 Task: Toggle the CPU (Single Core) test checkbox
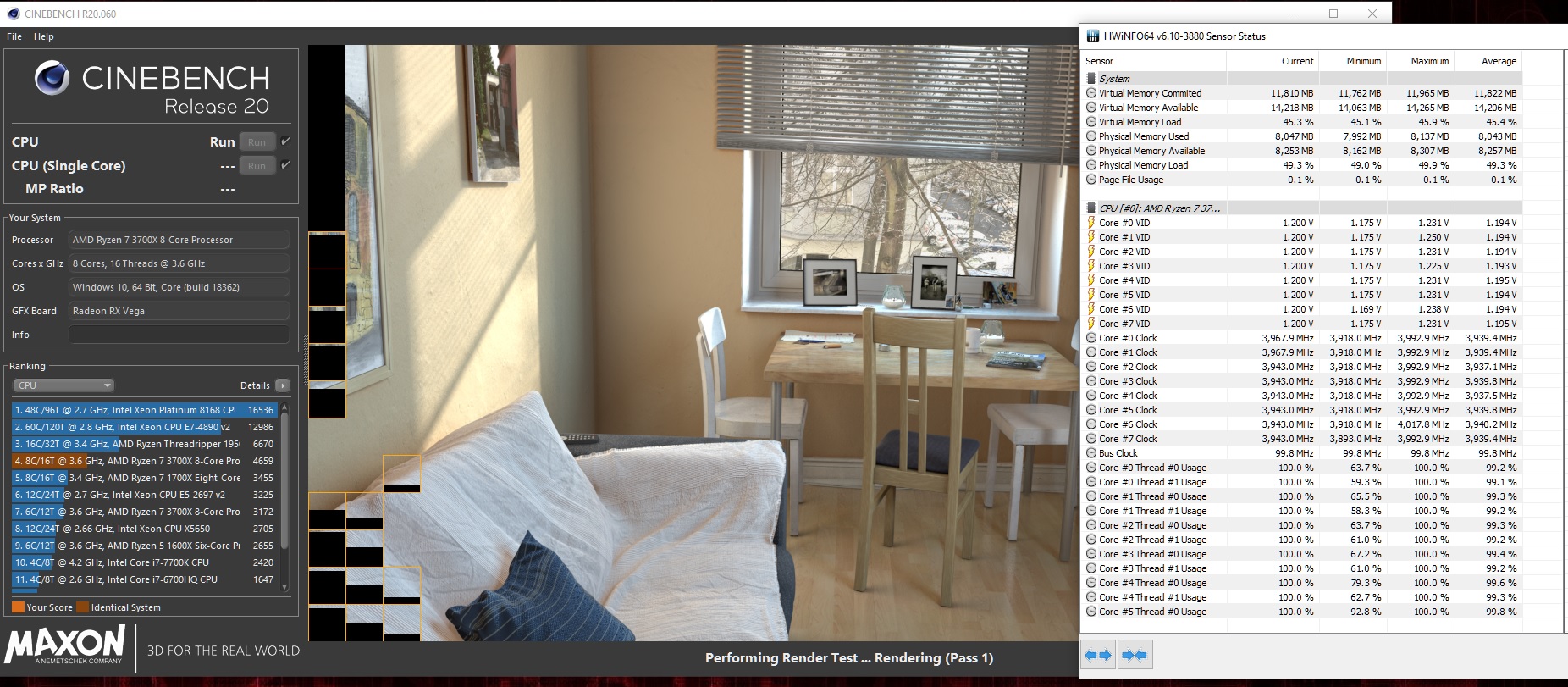coord(285,164)
